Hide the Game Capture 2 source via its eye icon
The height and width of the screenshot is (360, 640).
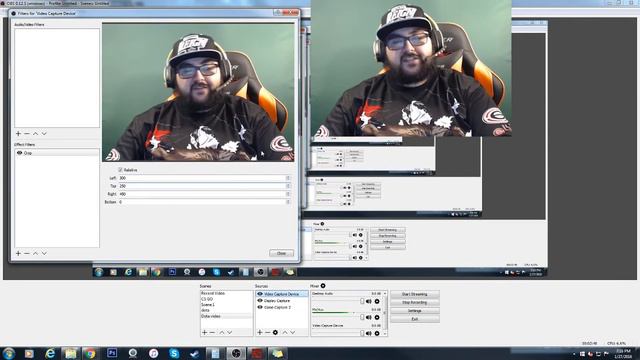pos(260,307)
